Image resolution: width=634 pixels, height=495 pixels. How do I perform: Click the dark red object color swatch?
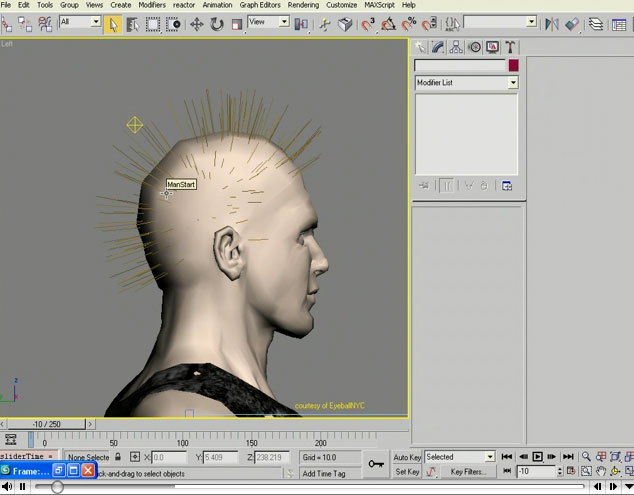coord(513,66)
